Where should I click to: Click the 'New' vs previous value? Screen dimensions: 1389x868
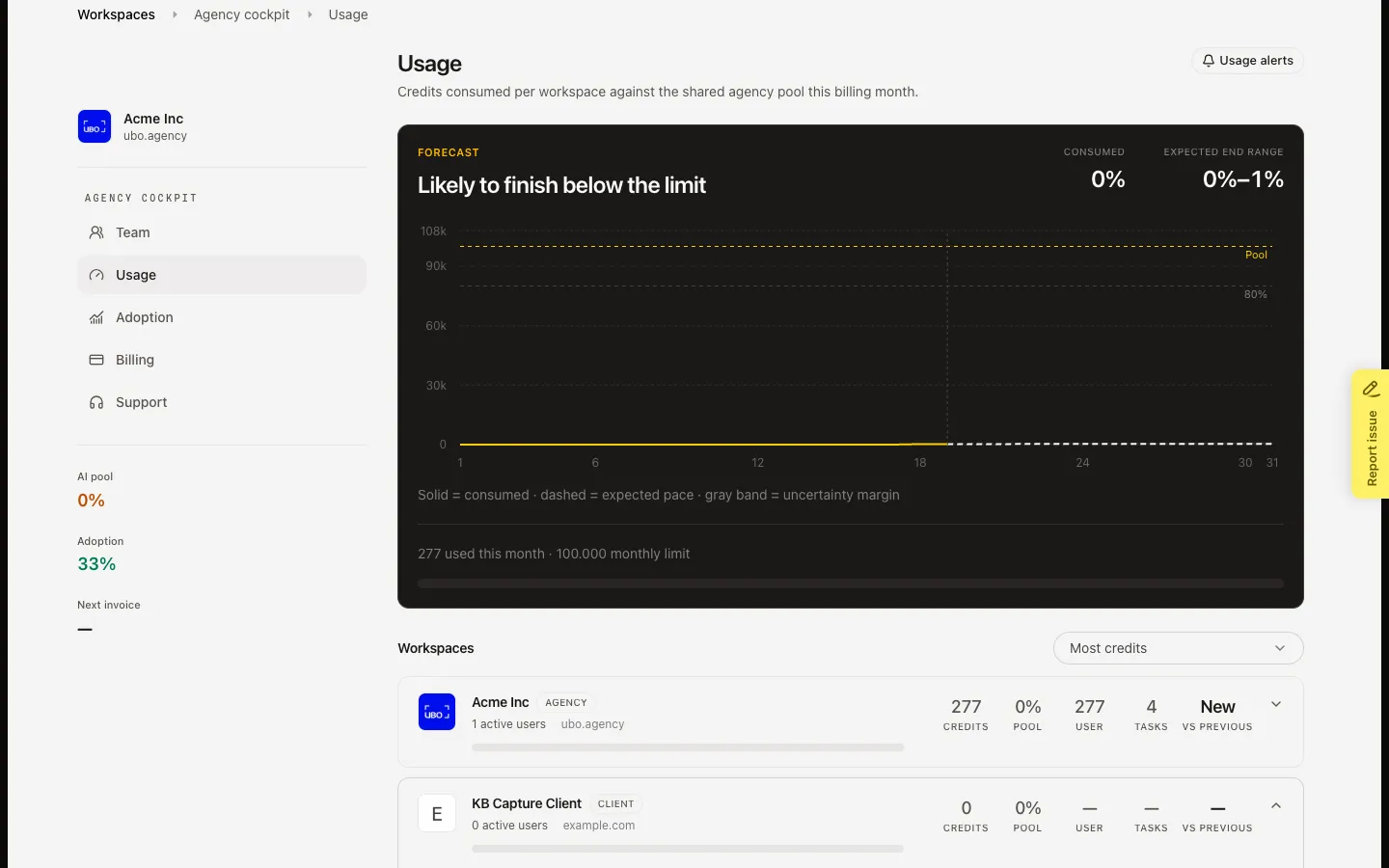[1217, 707]
